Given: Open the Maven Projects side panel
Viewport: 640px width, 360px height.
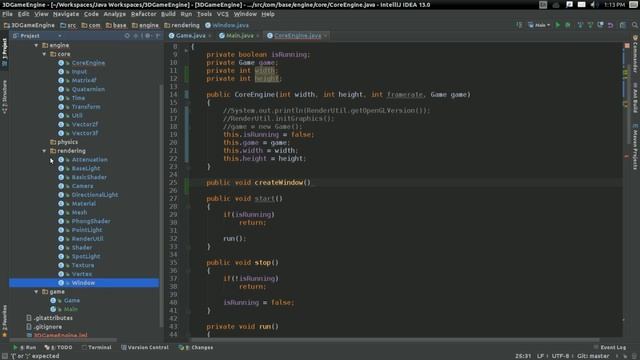Looking at the screenshot, I should (x=635, y=147).
